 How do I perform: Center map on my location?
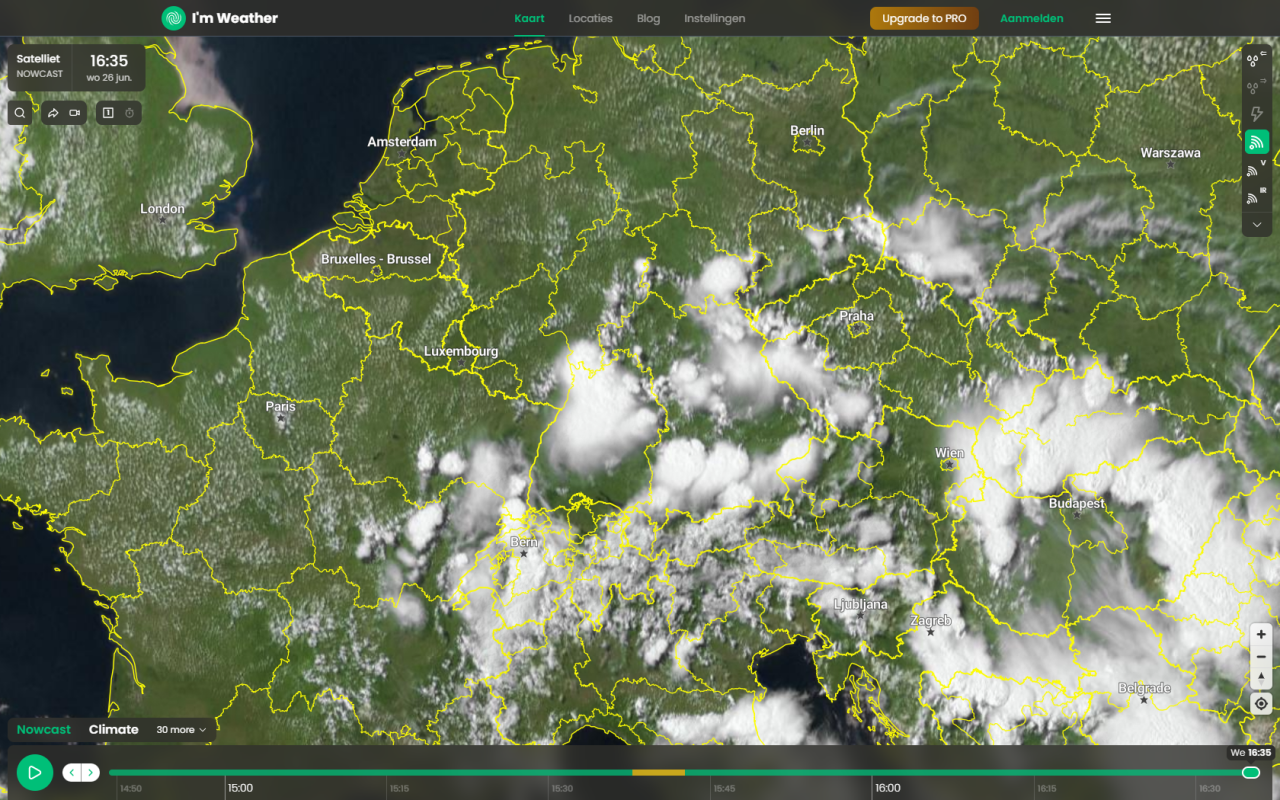coord(1261,703)
